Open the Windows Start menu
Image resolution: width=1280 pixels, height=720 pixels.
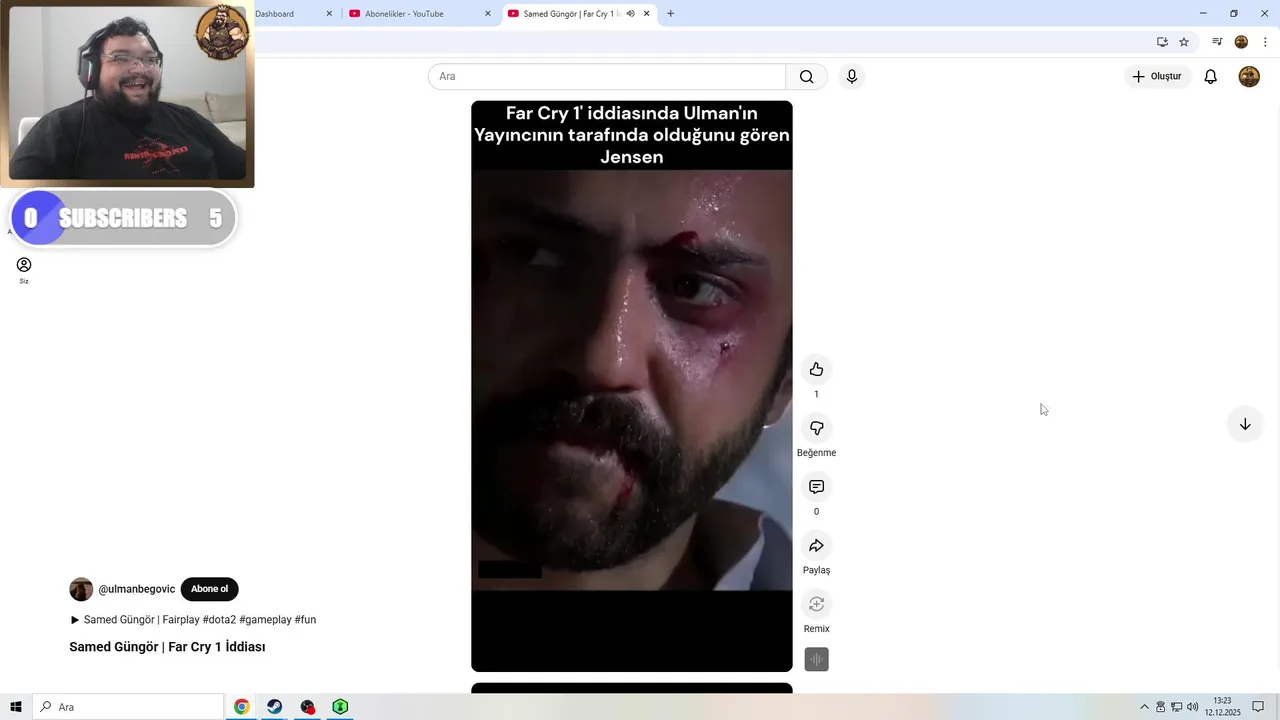point(16,707)
